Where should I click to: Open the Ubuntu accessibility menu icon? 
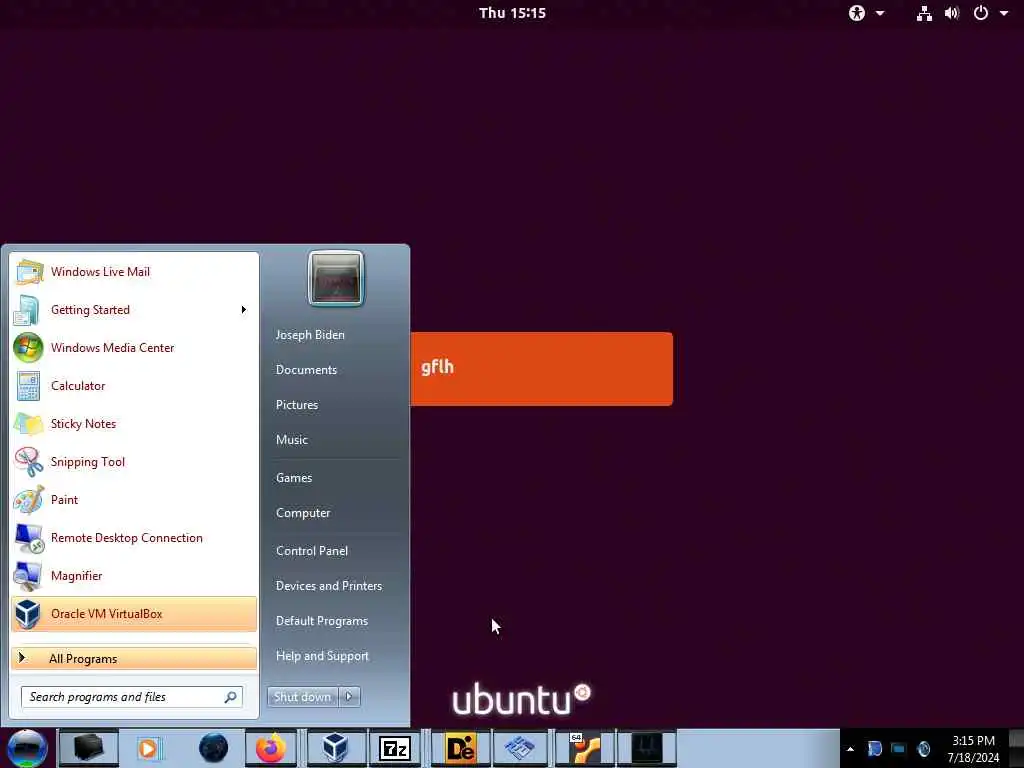tap(857, 13)
